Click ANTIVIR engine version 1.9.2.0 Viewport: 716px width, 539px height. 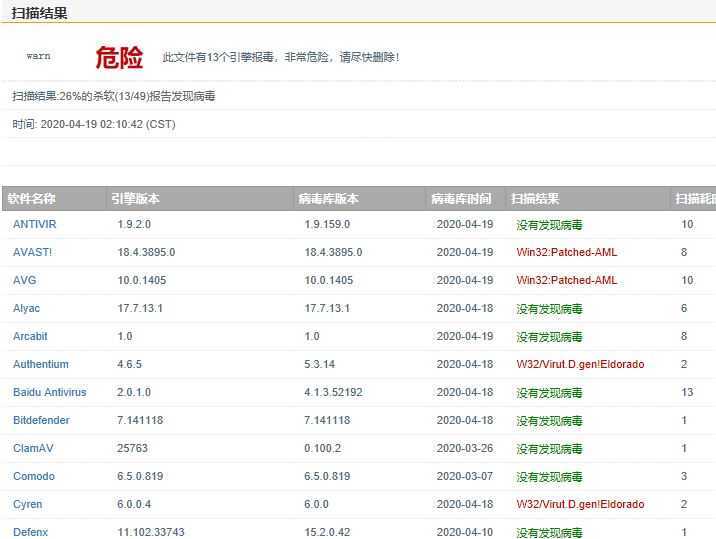tap(134, 224)
